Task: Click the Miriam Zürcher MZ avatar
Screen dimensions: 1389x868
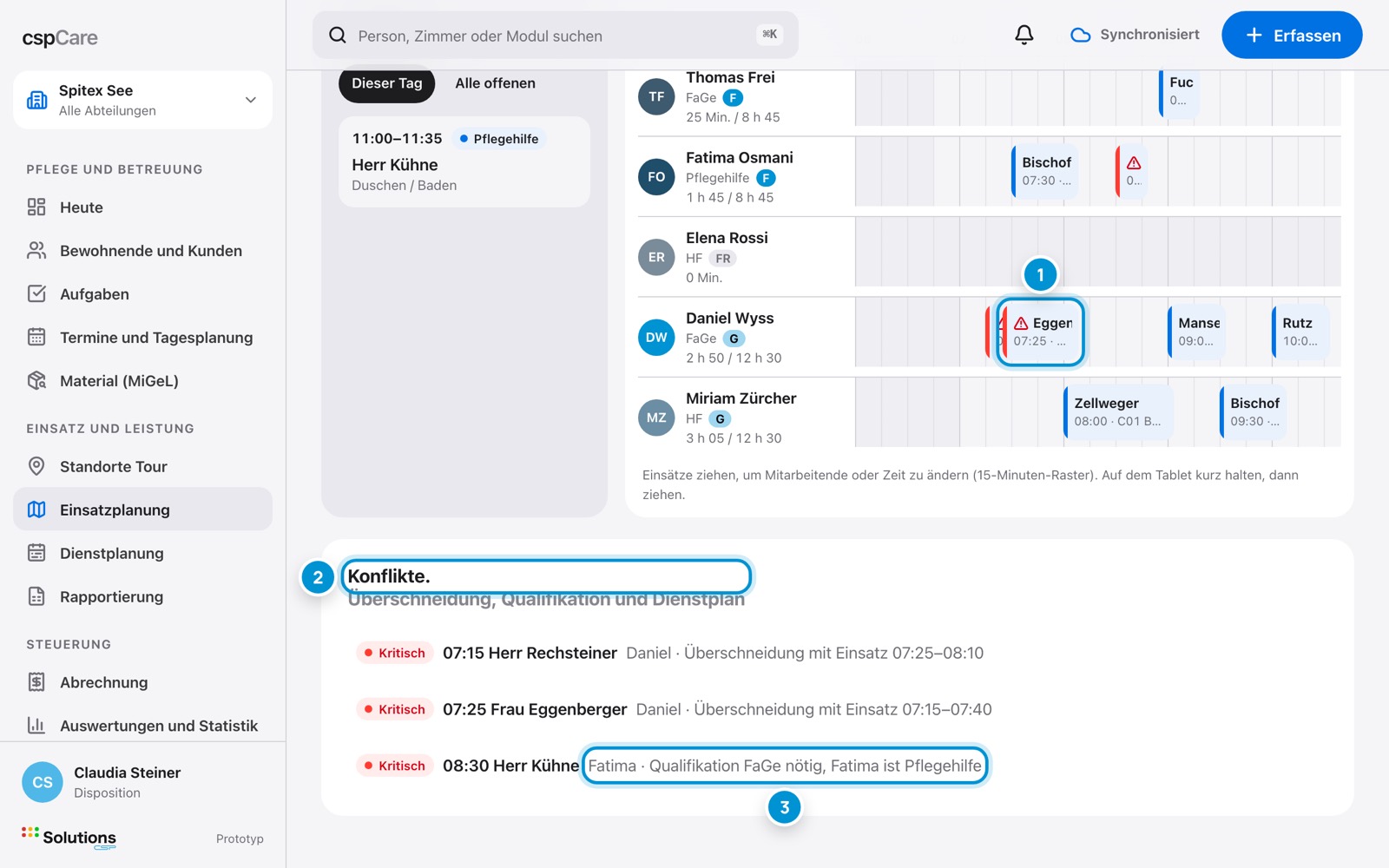Action: tap(656, 418)
